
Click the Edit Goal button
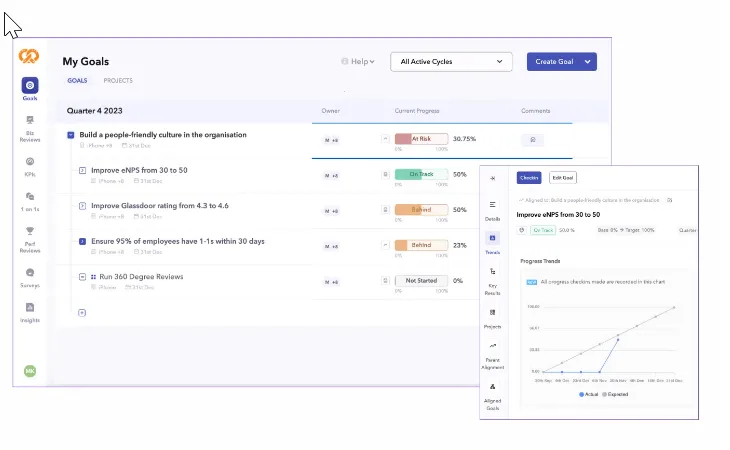[562, 178]
